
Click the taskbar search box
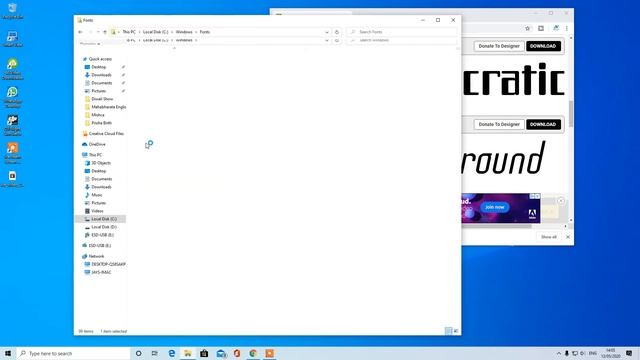(x=73, y=353)
